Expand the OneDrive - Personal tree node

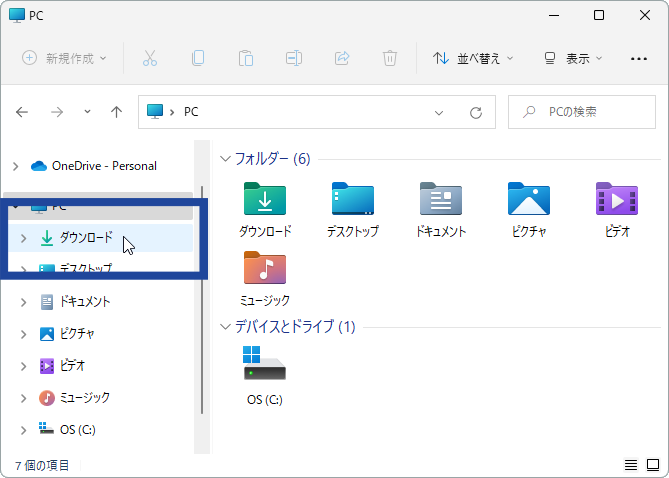coord(16,166)
